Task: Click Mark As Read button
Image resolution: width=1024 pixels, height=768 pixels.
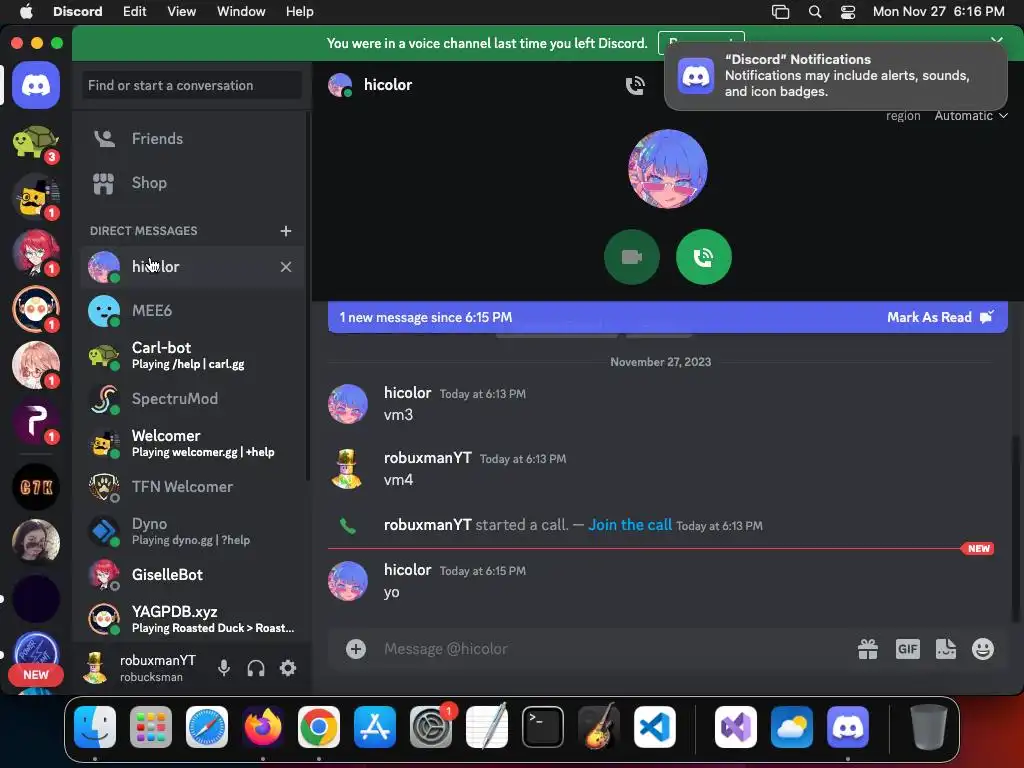Action: [940, 317]
